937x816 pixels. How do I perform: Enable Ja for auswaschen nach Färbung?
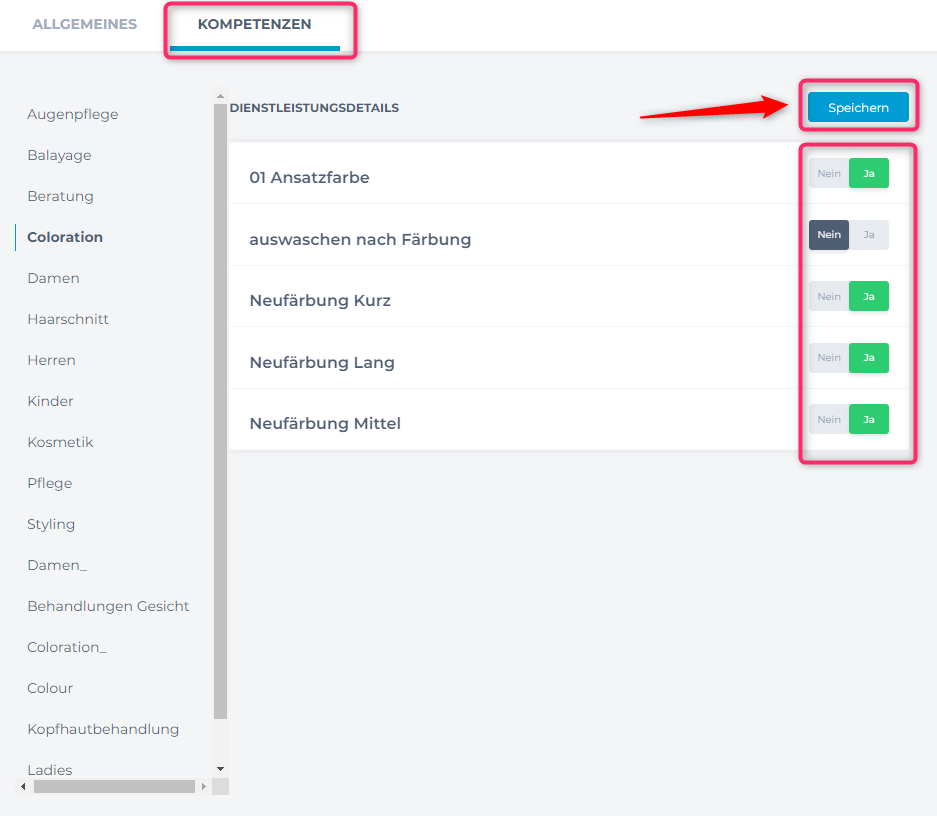869,235
